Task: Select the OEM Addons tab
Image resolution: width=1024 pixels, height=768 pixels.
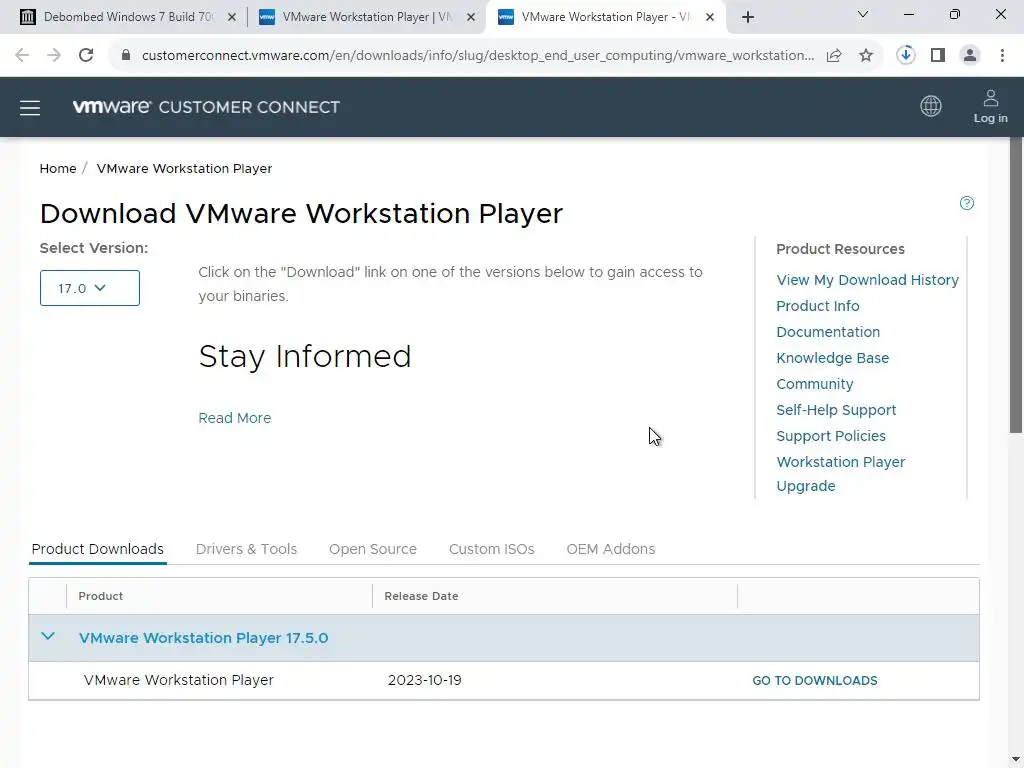Action: click(611, 549)
